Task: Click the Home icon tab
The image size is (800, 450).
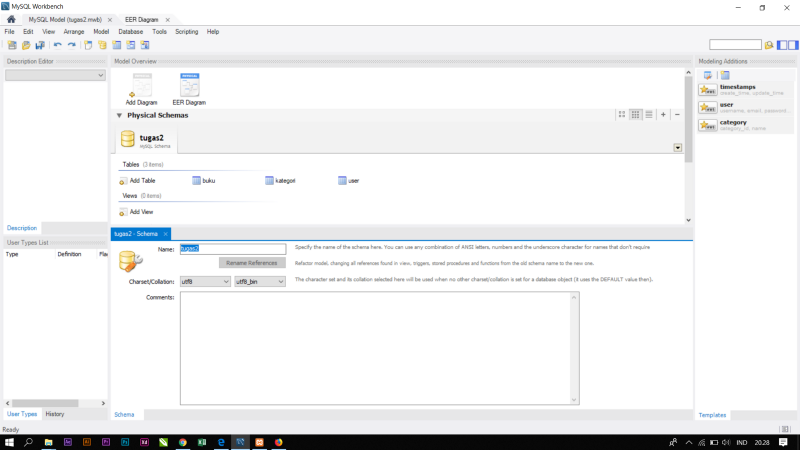Action: click(x=11, y=19)
